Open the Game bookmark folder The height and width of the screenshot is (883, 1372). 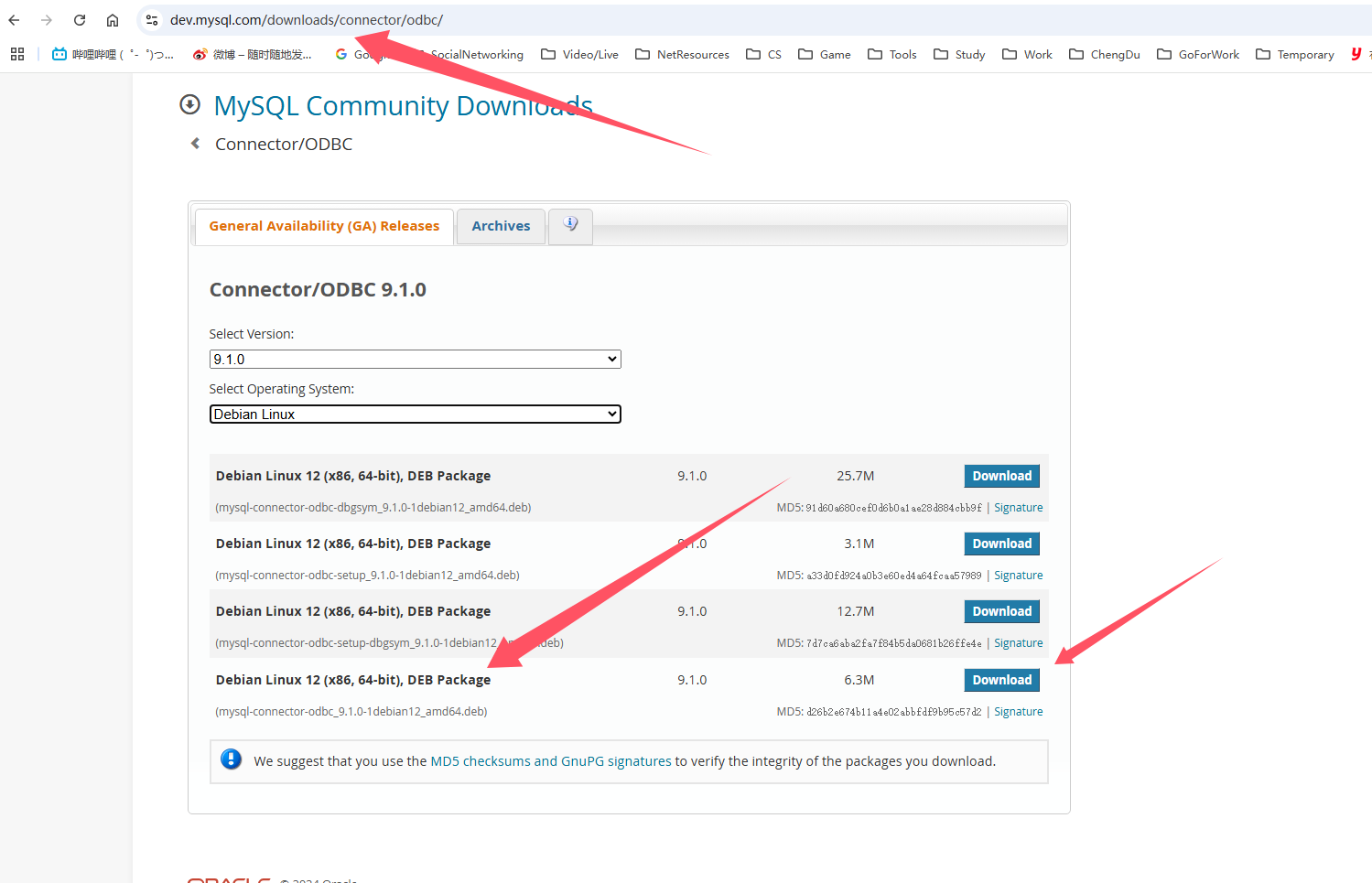pyautogui.click(x=825, y=54)
